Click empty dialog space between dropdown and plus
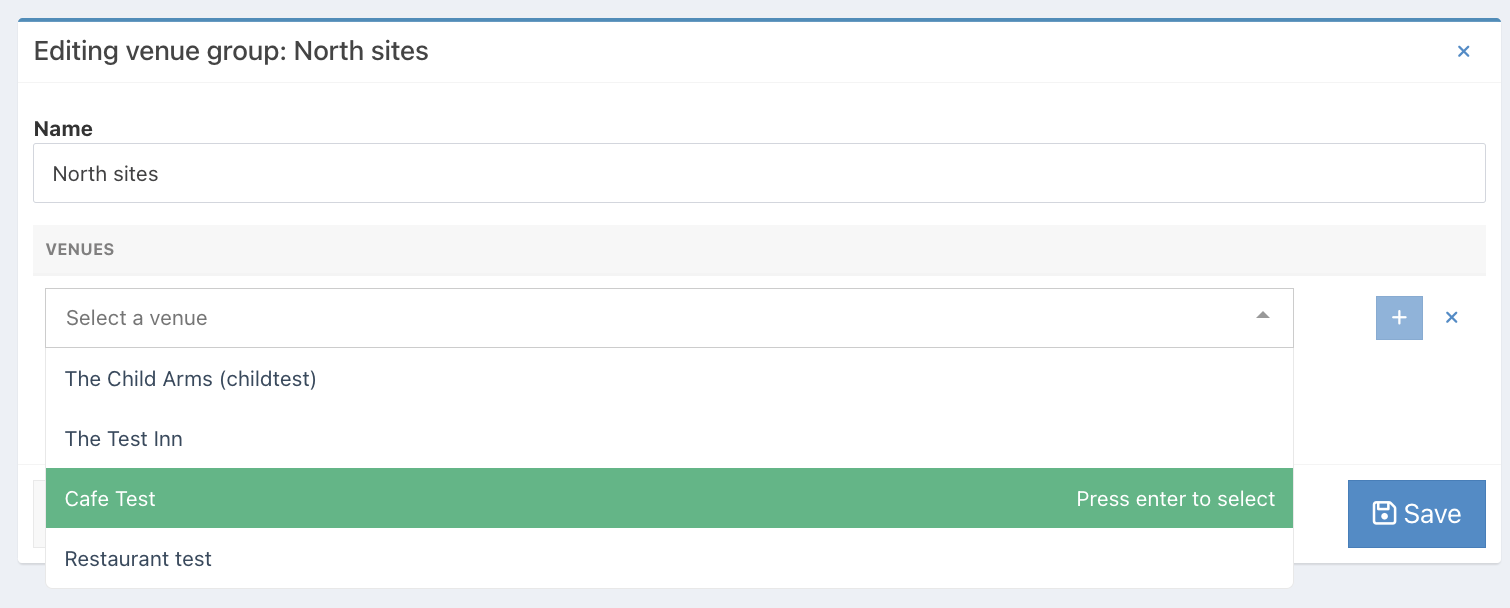Image resolution: width=1510 pixels, height=608 pixels. tap(1335, 318)
